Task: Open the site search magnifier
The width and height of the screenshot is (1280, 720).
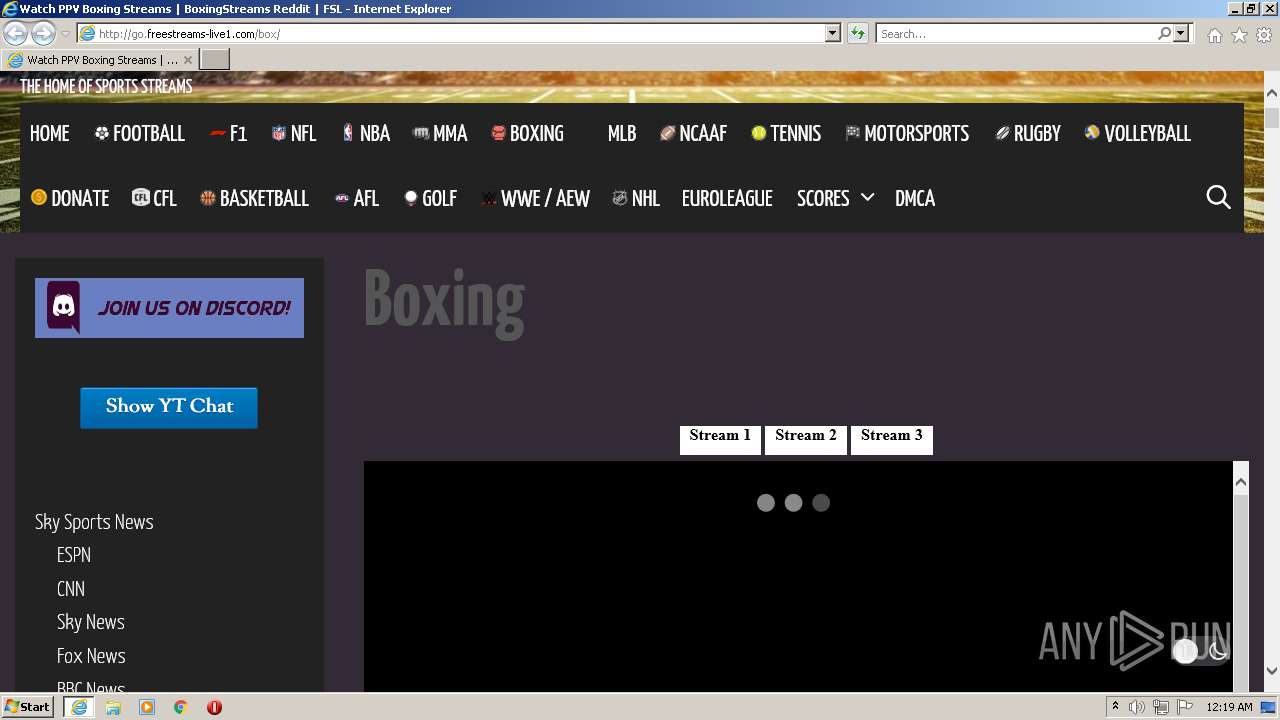Action: (x=1218, y=197)
